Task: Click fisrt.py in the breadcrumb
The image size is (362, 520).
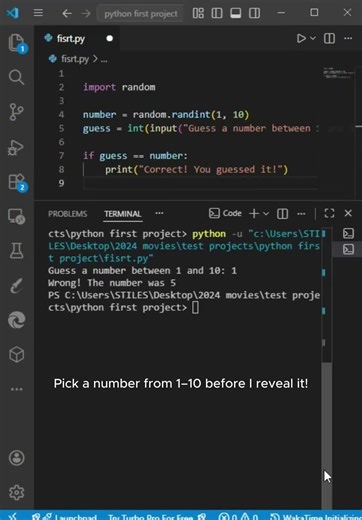Action: pyautogui.click(x=75, y=59)
